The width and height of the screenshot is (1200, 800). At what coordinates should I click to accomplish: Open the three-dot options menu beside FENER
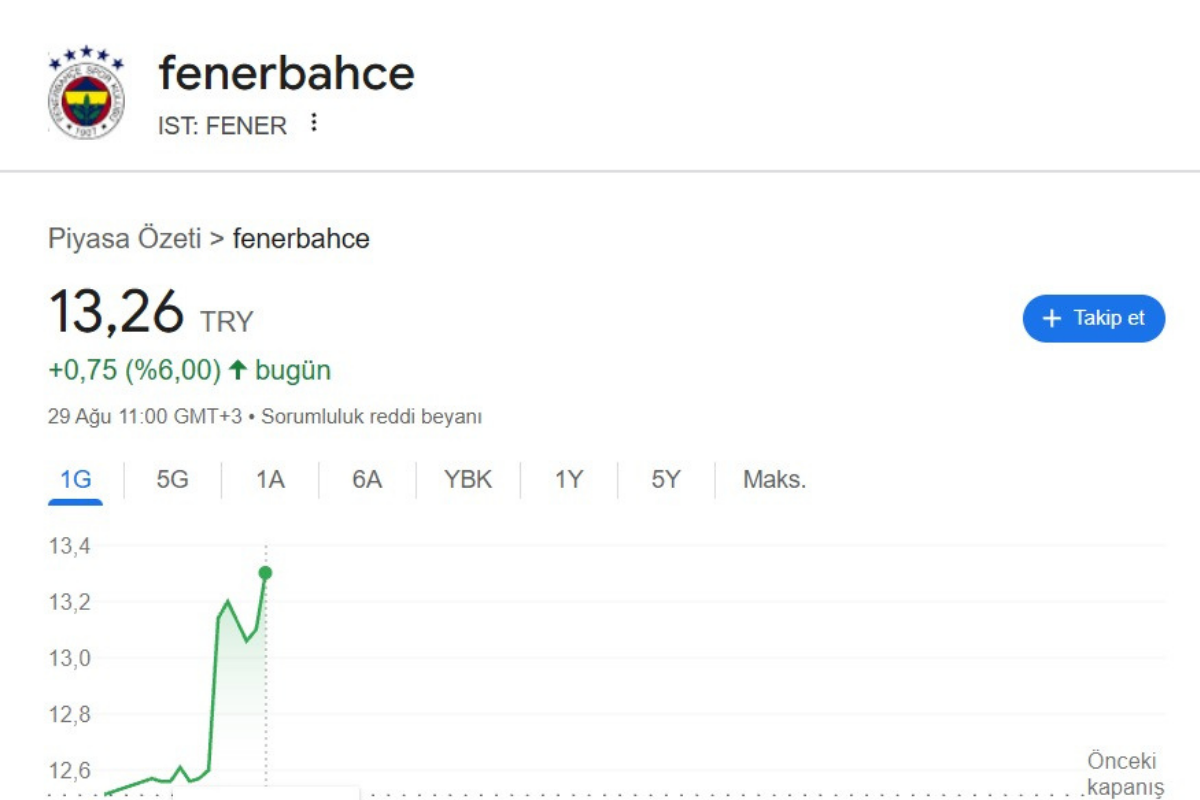[314, 123]
